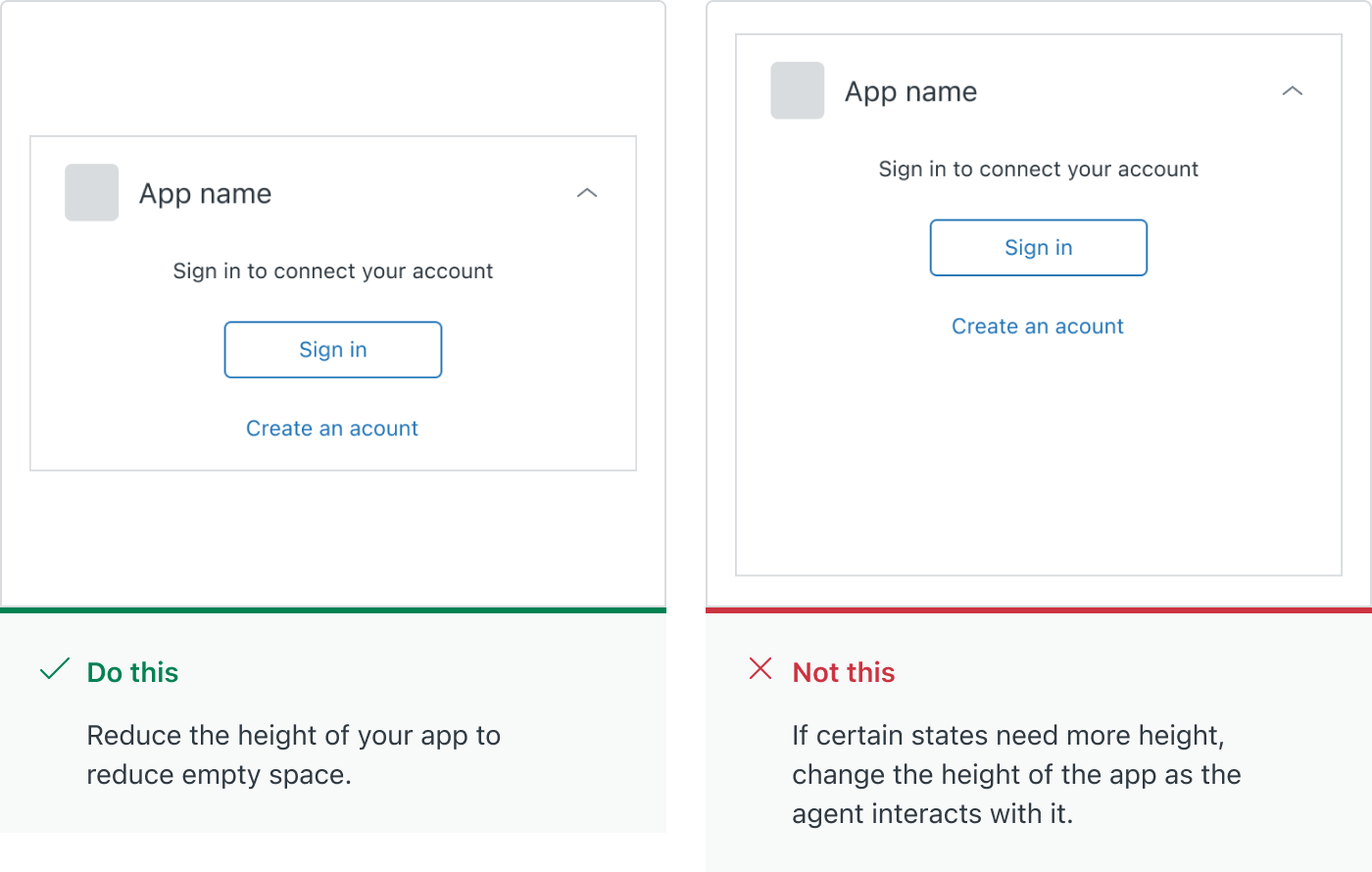Open Create an acount link in the Do this example
1372x872 pixels.
click(332, 428)
